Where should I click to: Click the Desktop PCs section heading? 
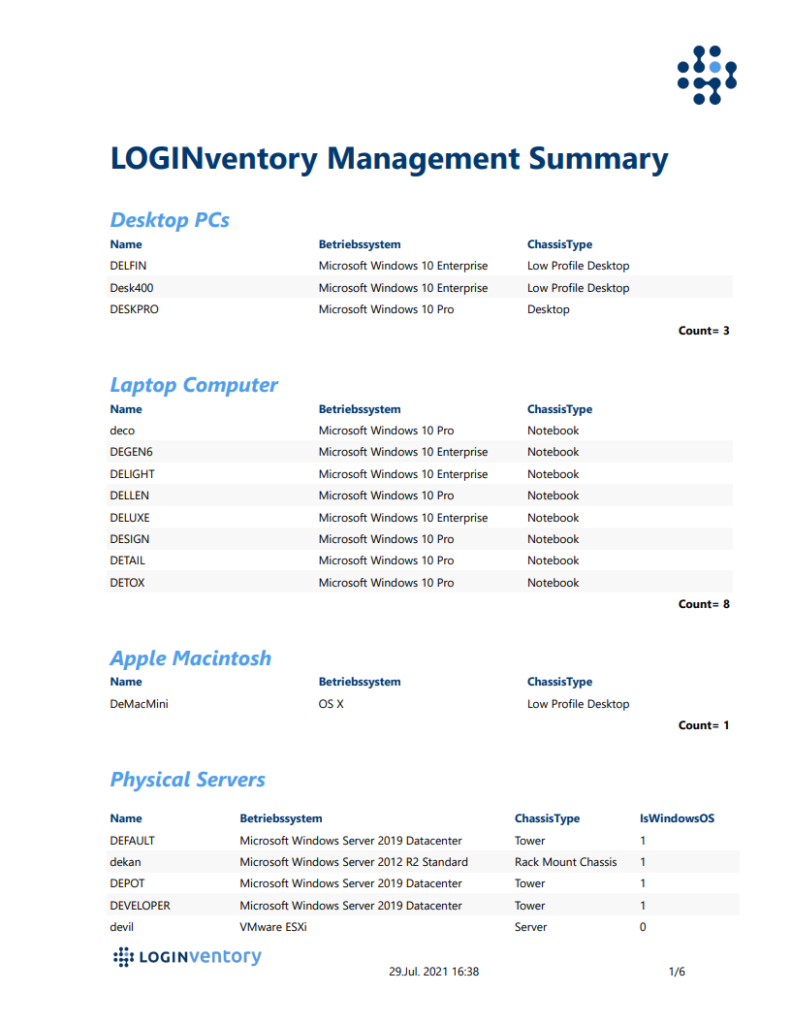[169, 220]
